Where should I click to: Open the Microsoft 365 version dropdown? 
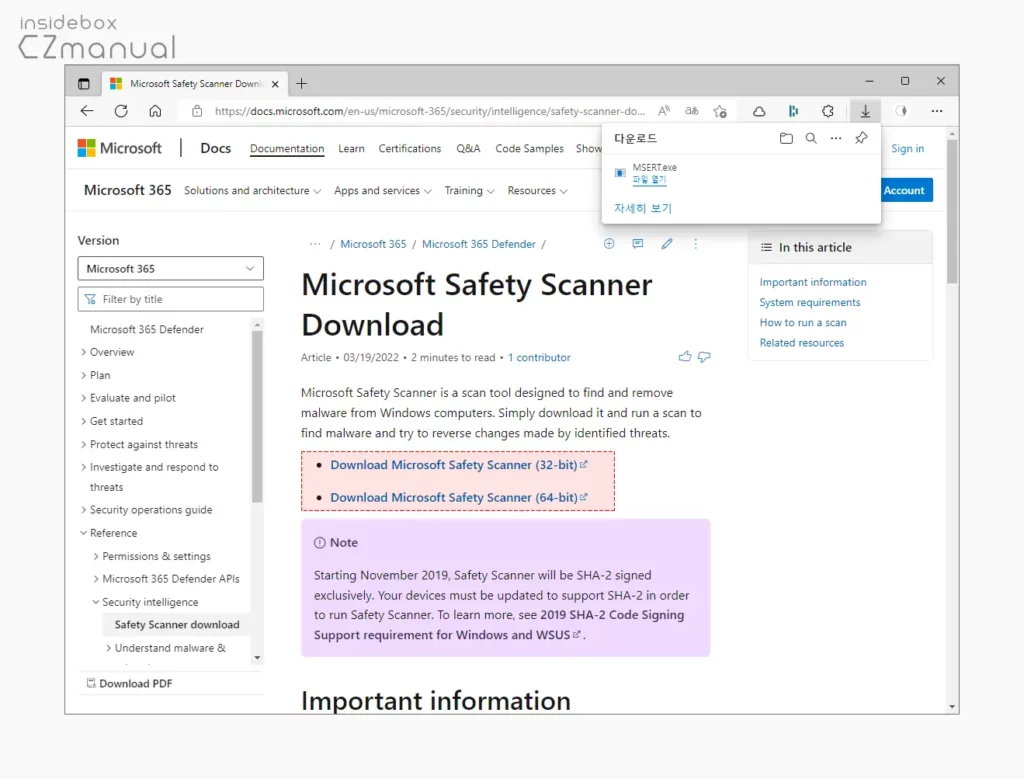pyautogui.click(x=170, y=268)
